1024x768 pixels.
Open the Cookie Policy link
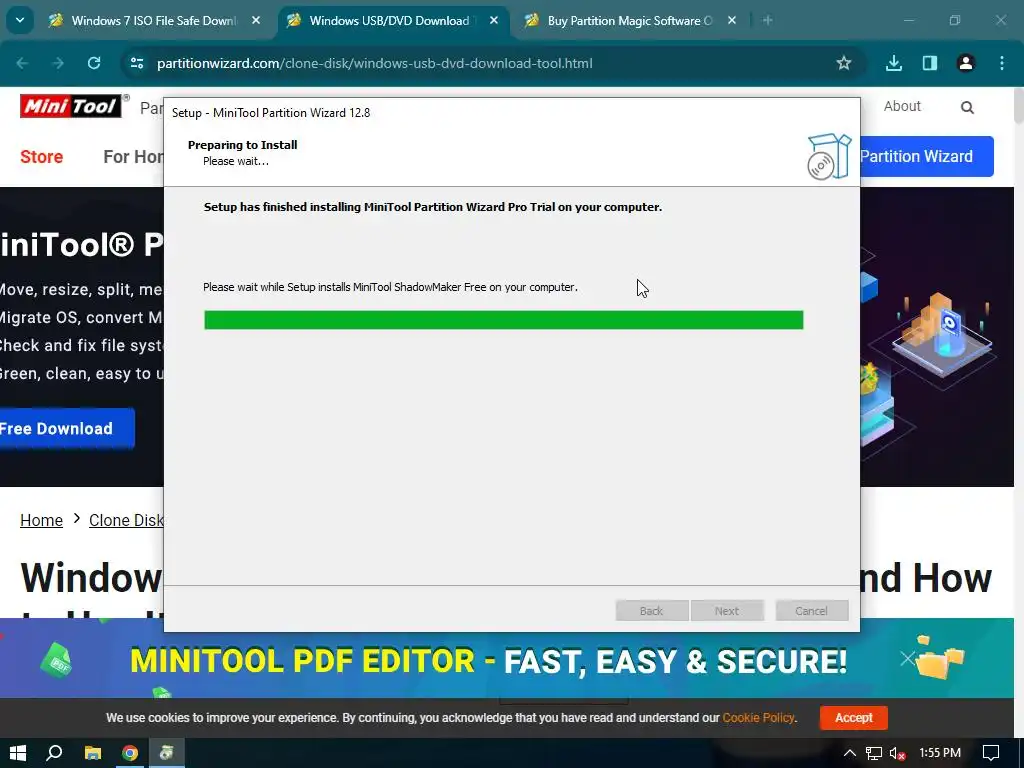pyautogui.click(x=758, y=718)
